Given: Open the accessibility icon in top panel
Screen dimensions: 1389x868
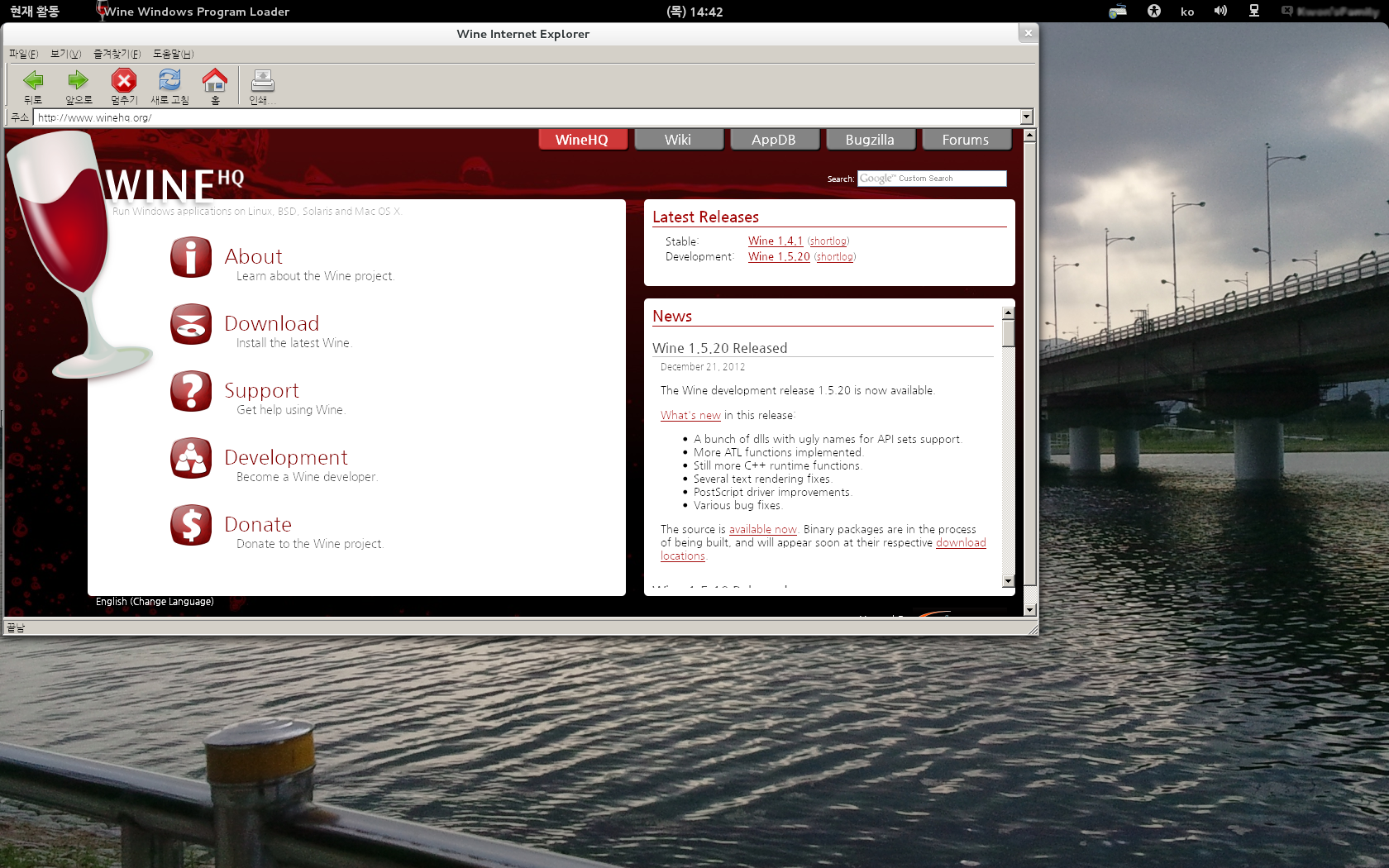Looking at the screenshot, I should pyautogui.click(x=1154, y=11).
